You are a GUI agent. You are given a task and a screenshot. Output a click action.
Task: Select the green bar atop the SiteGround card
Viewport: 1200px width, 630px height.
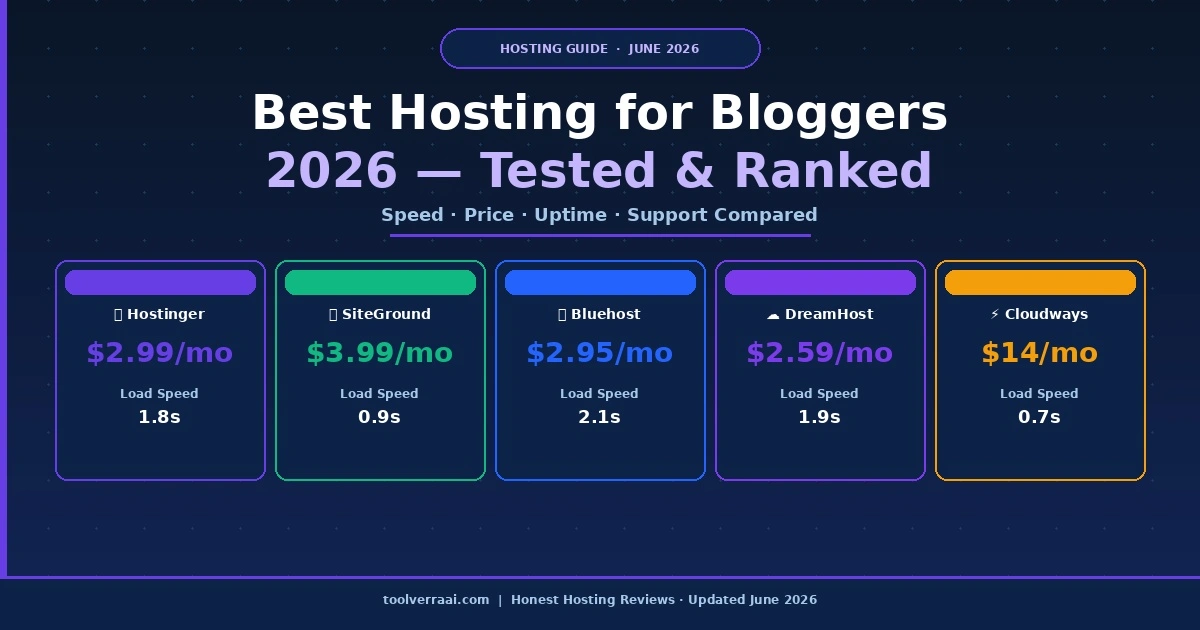point(380,283)
